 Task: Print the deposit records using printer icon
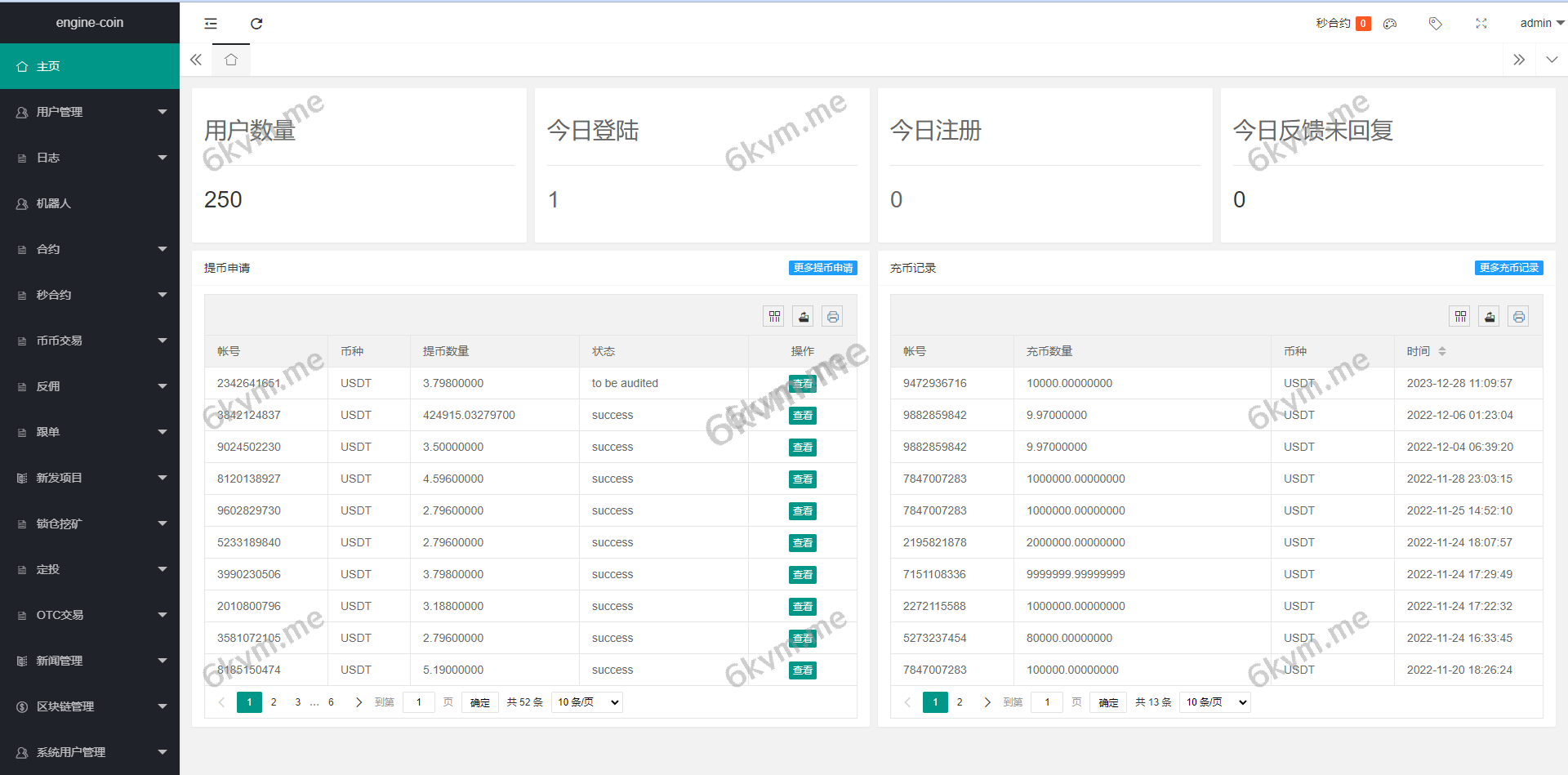click(x=1518, y=316)
